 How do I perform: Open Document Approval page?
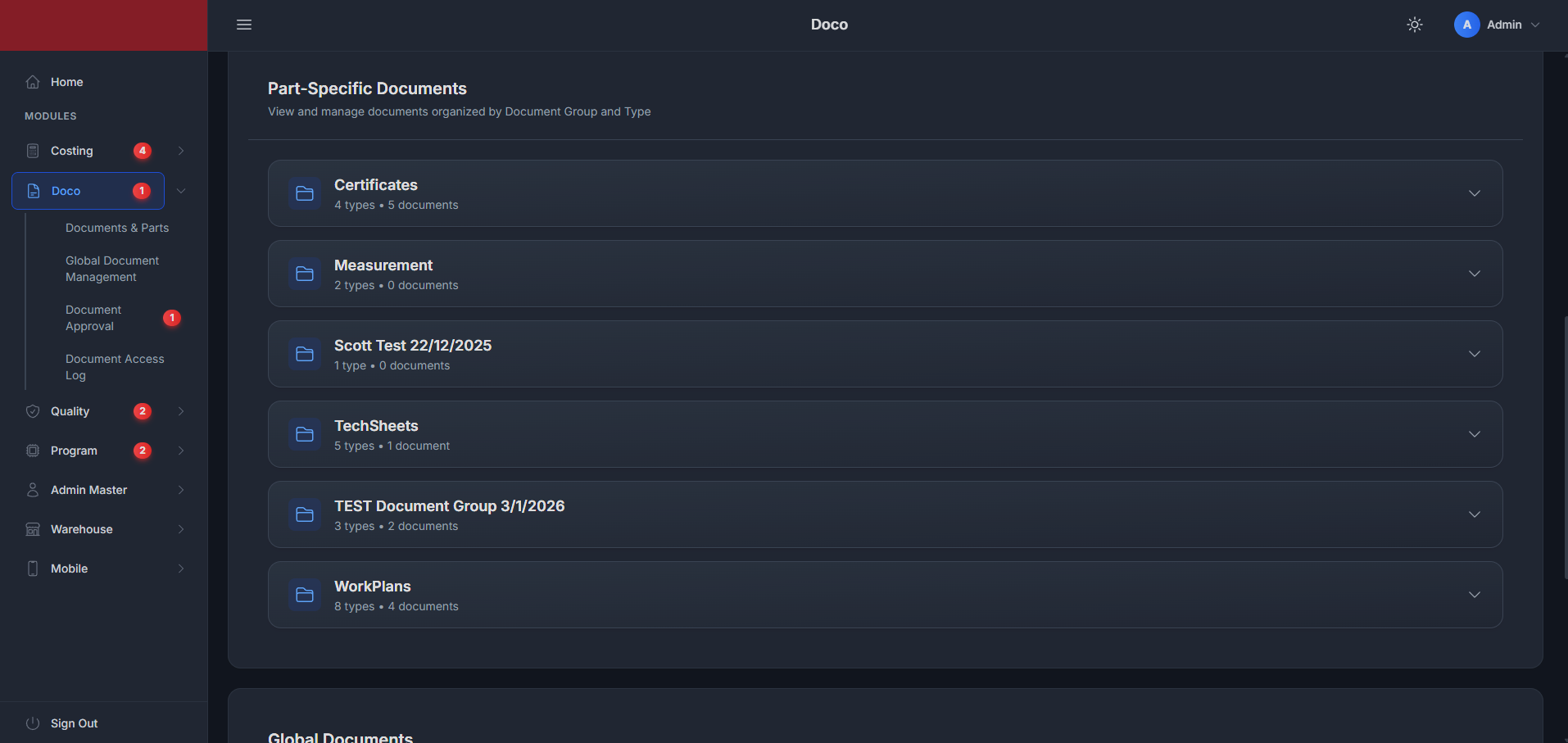tap(93, 318)
